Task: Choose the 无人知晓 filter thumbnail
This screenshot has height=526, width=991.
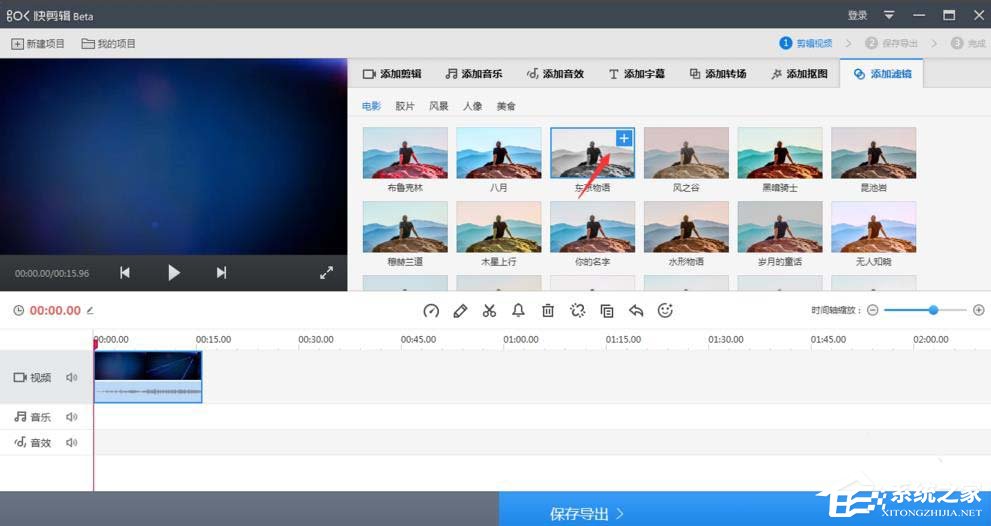Action: pos(873,226)
